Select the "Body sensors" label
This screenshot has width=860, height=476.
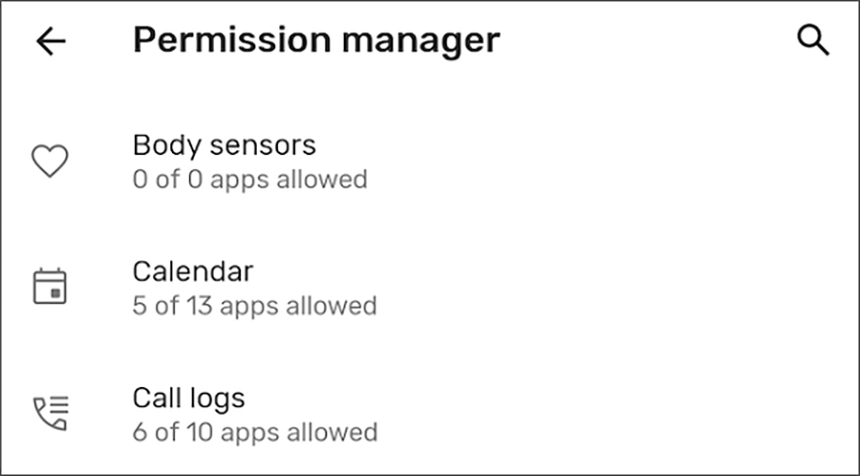click(x=224, y=145)
